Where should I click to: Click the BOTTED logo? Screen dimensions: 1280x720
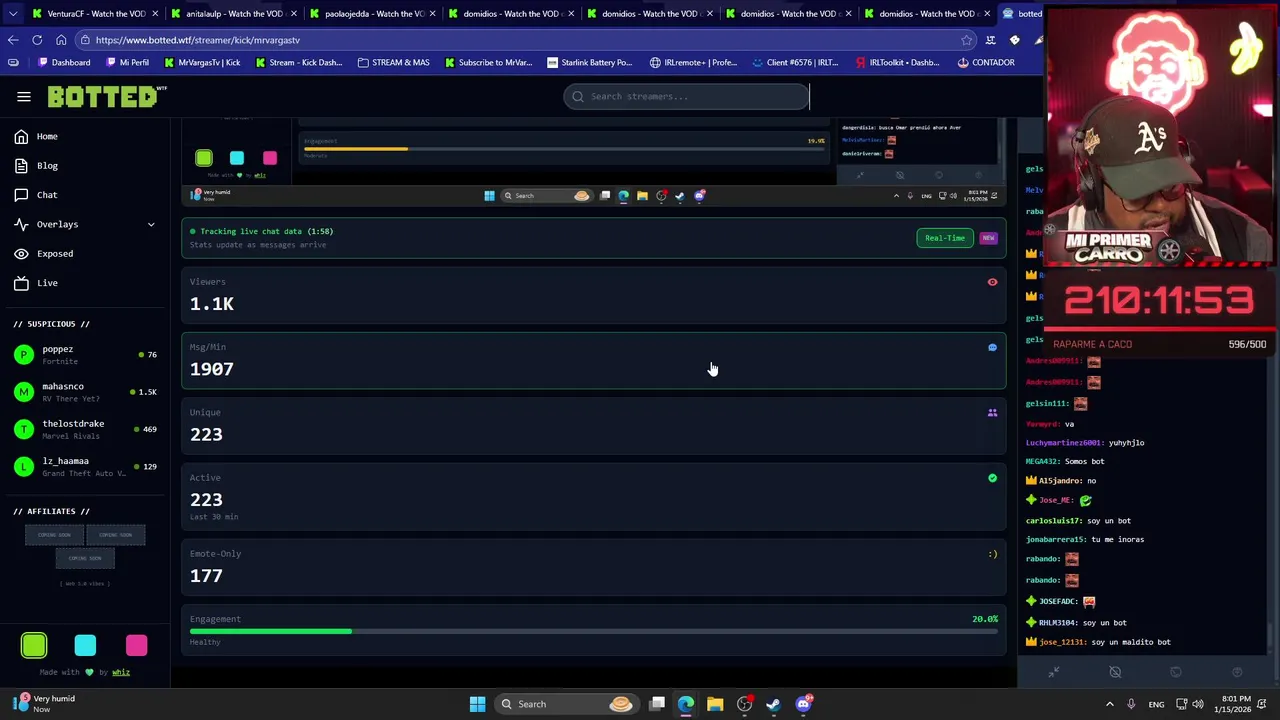pyautogui.click(x=106, y=96)
